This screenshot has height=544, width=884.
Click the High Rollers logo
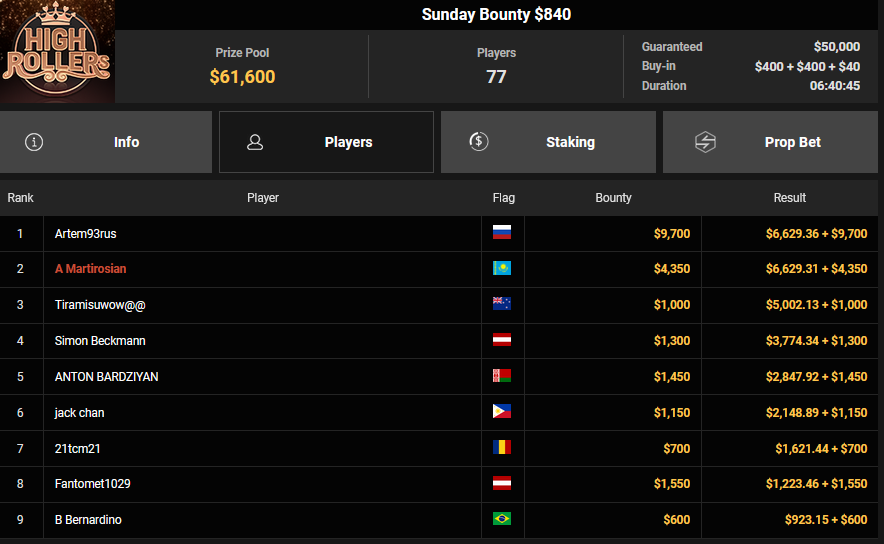click(57, 52)
